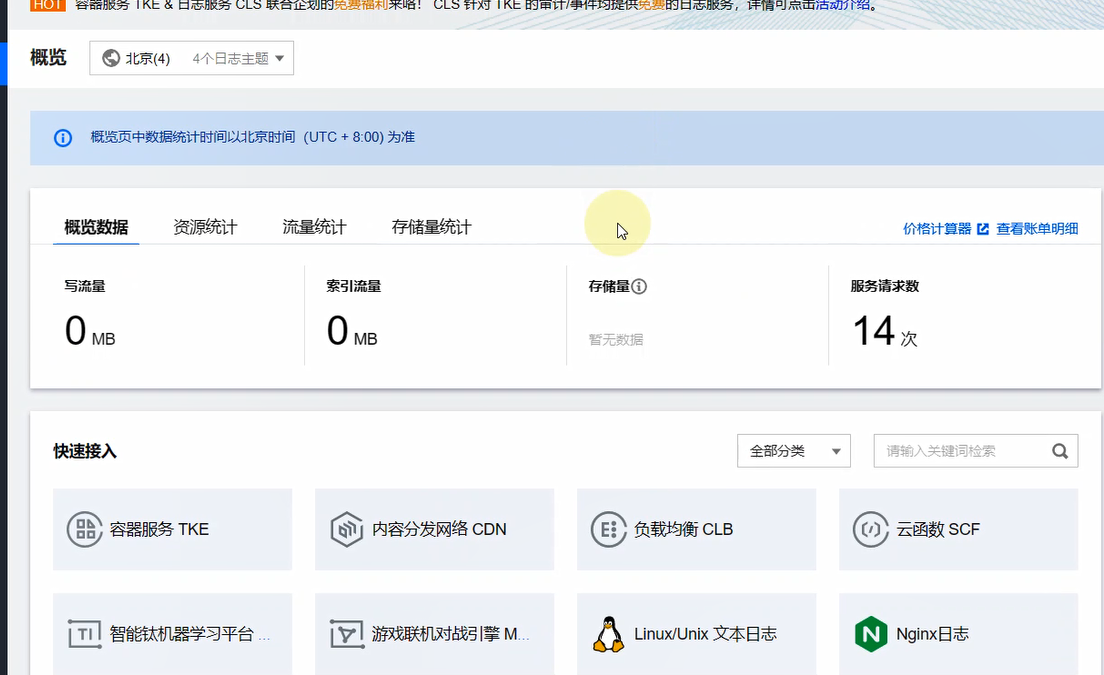Open the 北京(4) region selector dropdown
Screen dimensions: 1104x675
click(x=192, y=58)
